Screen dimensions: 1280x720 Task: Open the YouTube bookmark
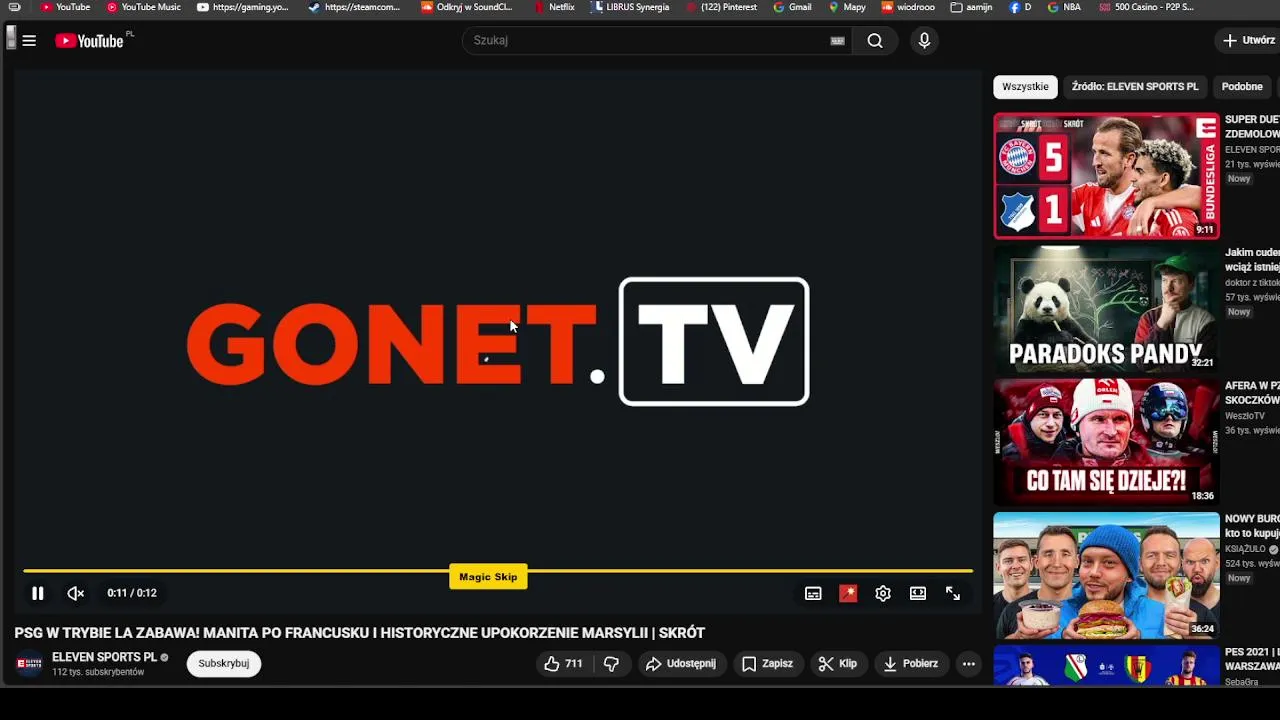(x=65, y=7)
